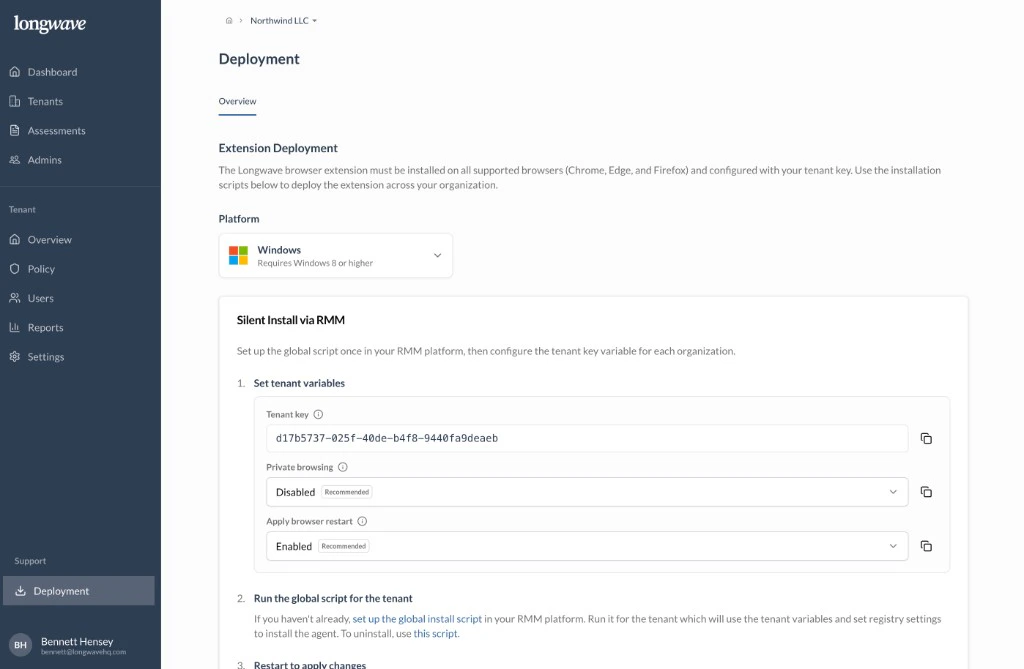Open the Dashboard from the sidebar
1024x669 pixels.
(52, 71)
